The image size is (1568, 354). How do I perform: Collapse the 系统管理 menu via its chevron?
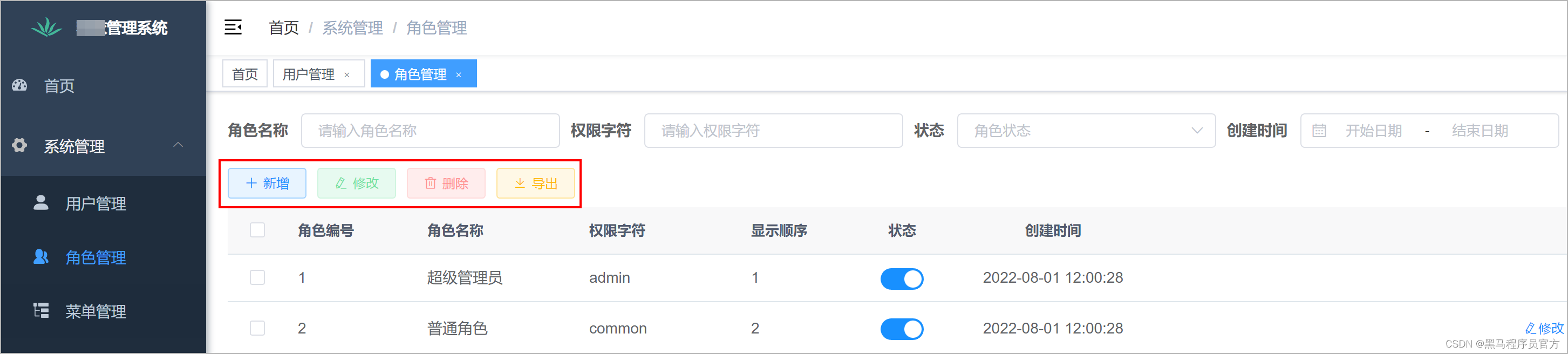pyautogui.click(x=179, y=145)
